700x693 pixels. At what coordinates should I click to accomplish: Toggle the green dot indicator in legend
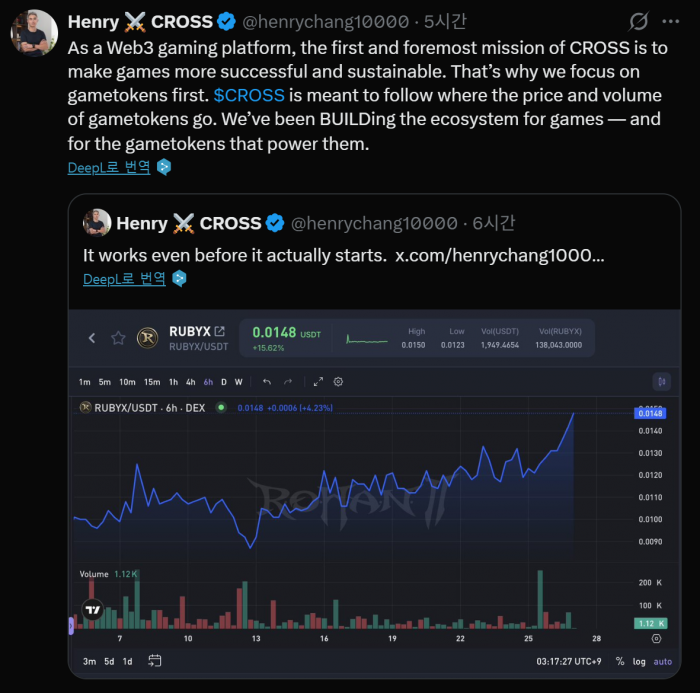(221, 408)
